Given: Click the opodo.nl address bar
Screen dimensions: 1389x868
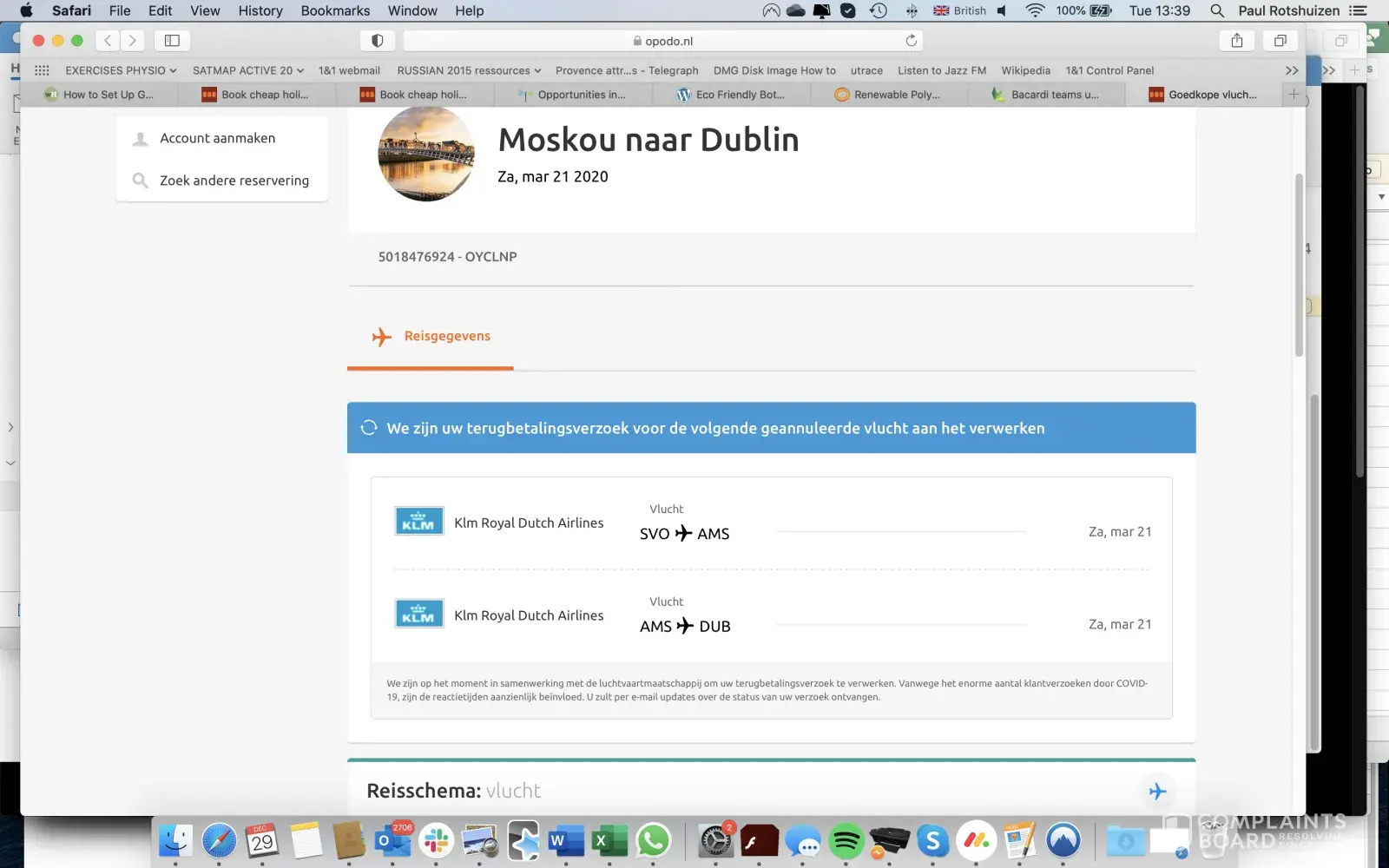Looking at the screenshot, I should (x=663, y=41).
